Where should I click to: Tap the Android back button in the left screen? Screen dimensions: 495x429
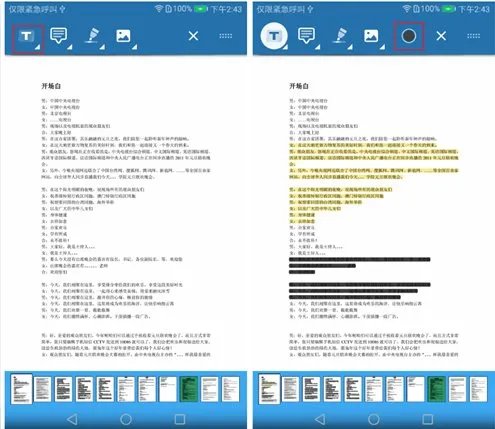click(72, 419)
